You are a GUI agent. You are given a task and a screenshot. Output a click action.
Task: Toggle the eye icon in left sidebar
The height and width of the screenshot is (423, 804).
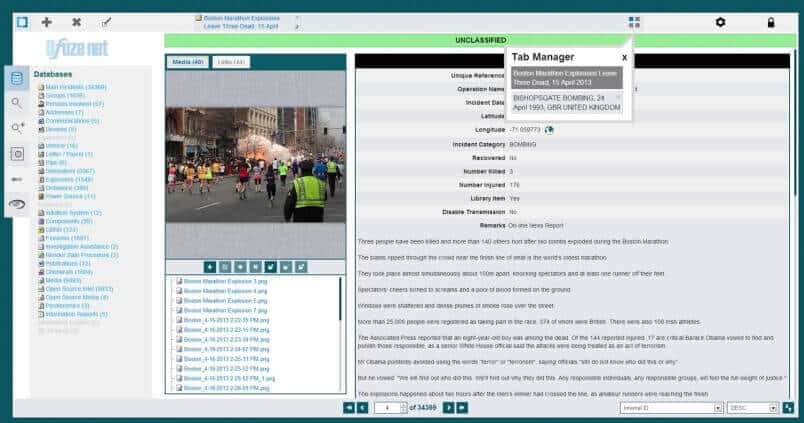pyautogui.click(x=16, y=204)
